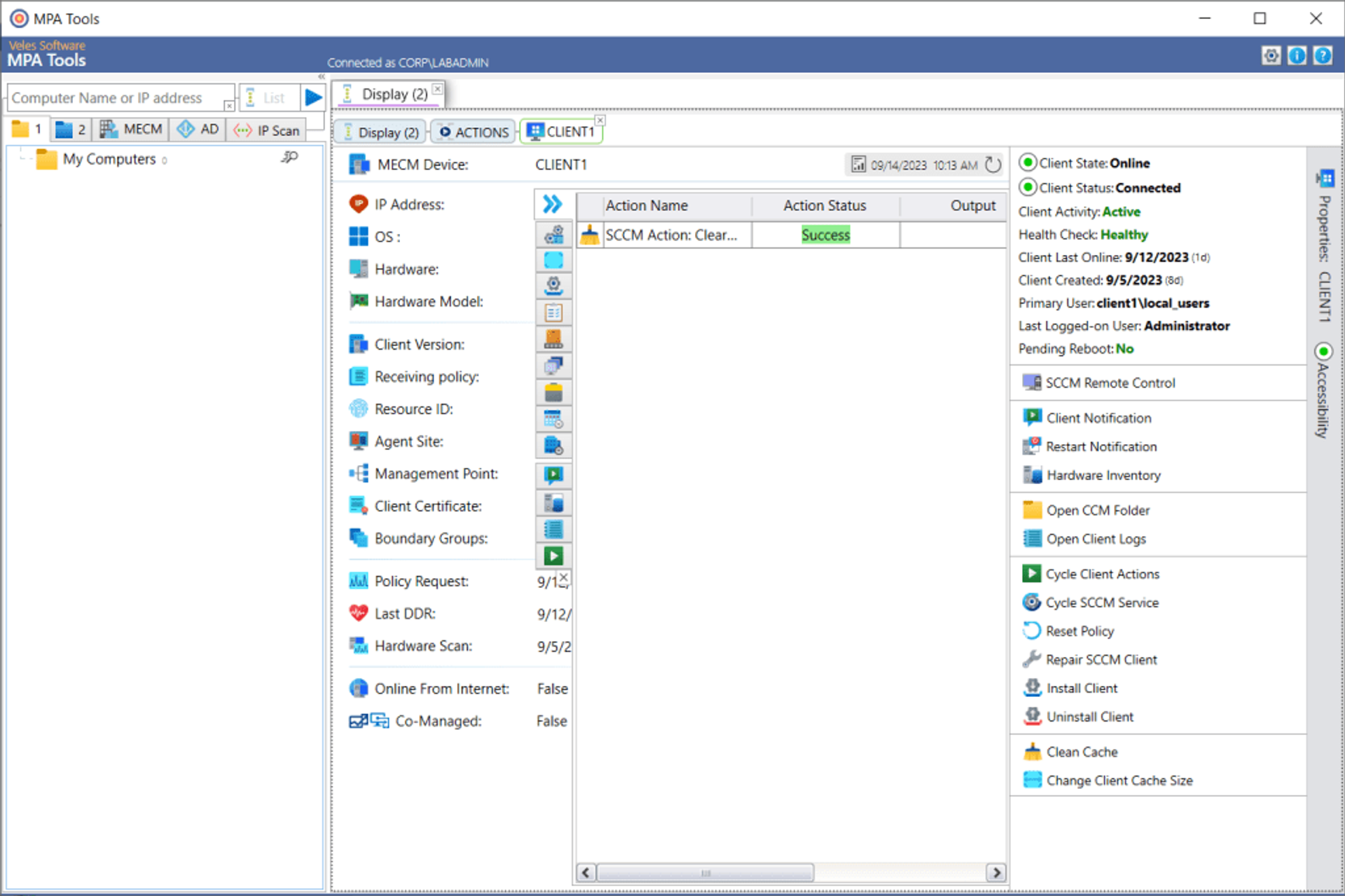Open info icon in header

1297,55
